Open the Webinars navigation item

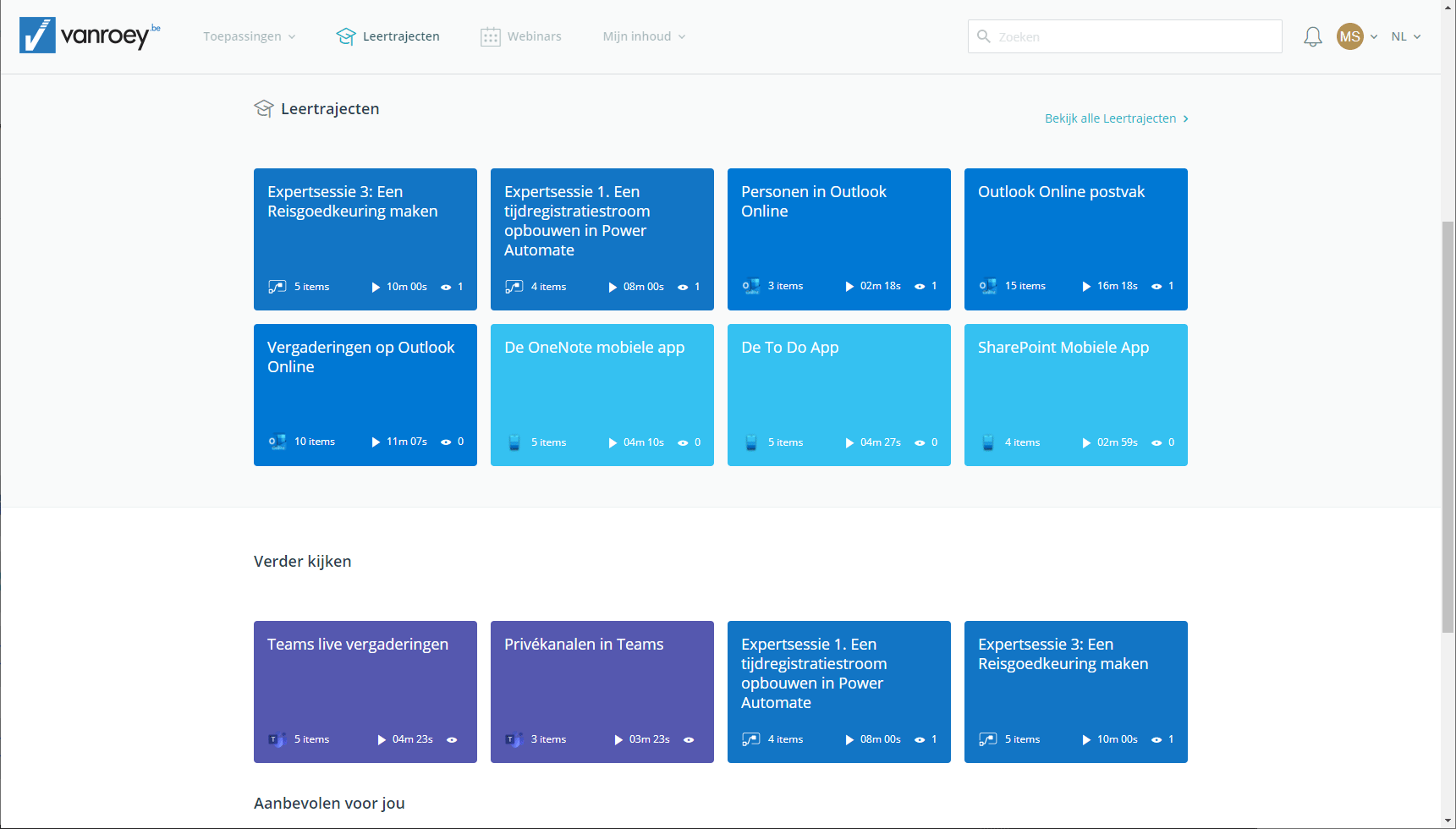tap(521, 36)
